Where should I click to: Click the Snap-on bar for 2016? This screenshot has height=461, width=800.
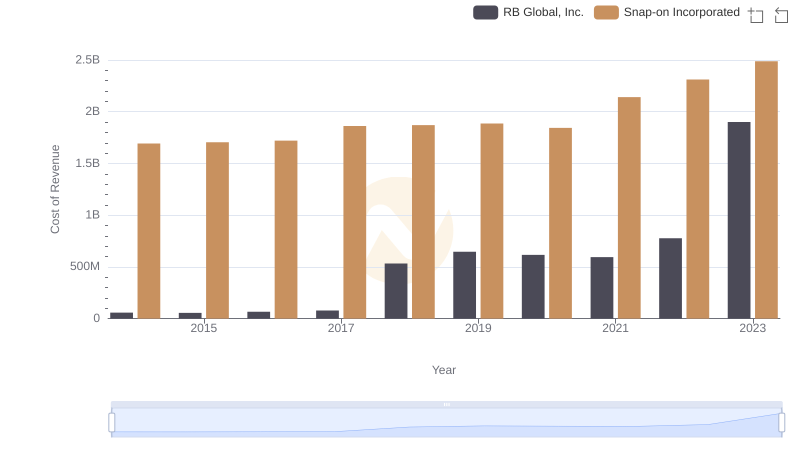(x=286, y=229)
